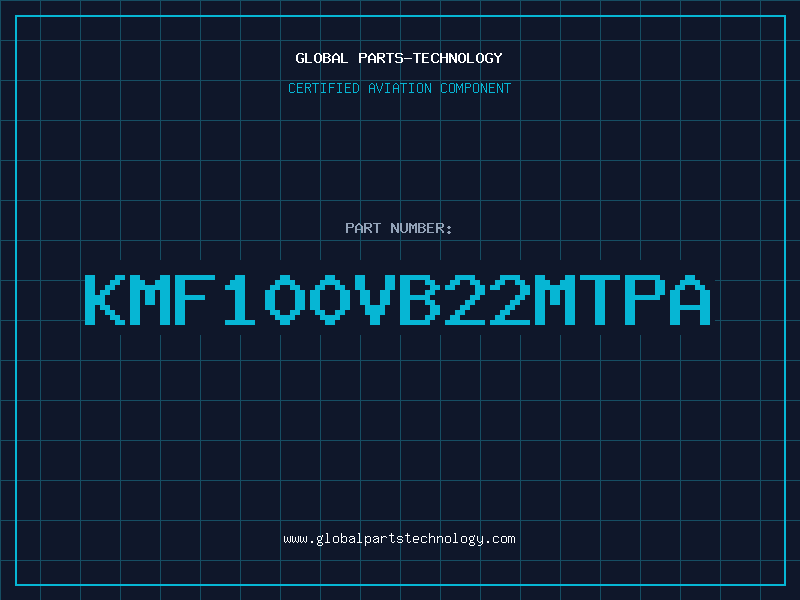Select the 'CERTIFIED AVIATION COMPONENT' subtitle
800x600 pixels.
click(x=399, y=88)
